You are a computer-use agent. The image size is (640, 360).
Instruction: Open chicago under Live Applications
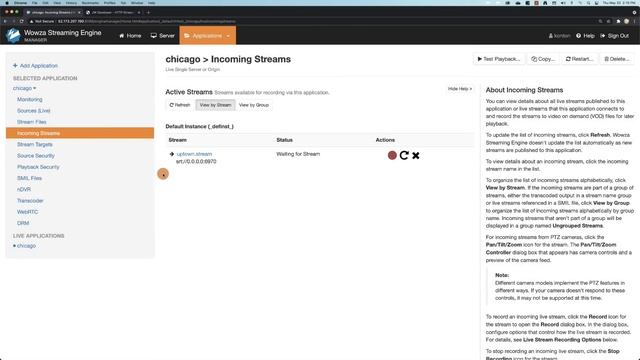click(x=26, y=246)
